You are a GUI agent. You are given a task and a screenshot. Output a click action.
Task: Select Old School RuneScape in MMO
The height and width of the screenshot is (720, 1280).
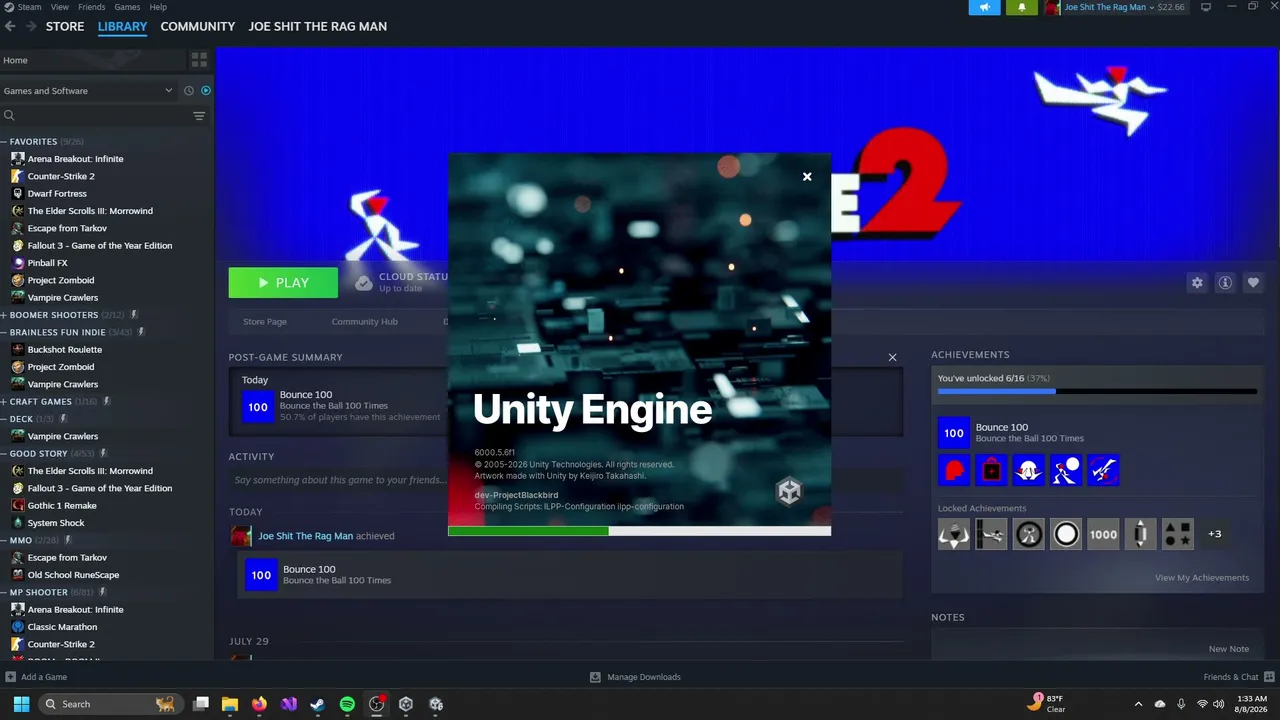73,575
